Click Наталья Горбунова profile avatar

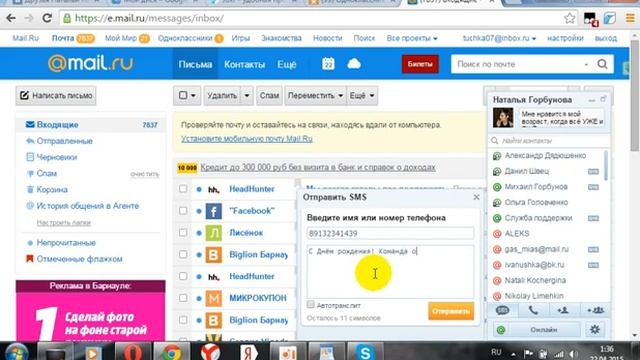point(503,118)
